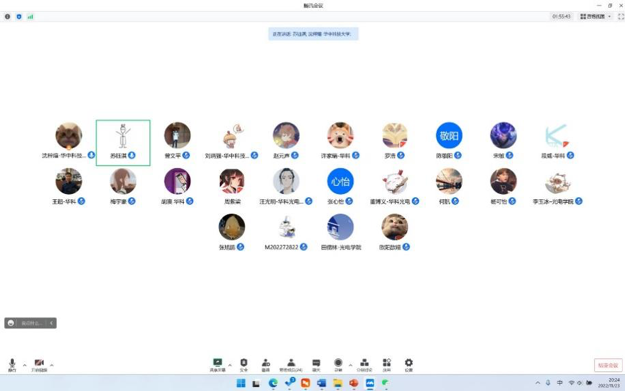Toggle the meeting Record button
The width and height of the screenshot is (625, 391).
tap(338, 364)
